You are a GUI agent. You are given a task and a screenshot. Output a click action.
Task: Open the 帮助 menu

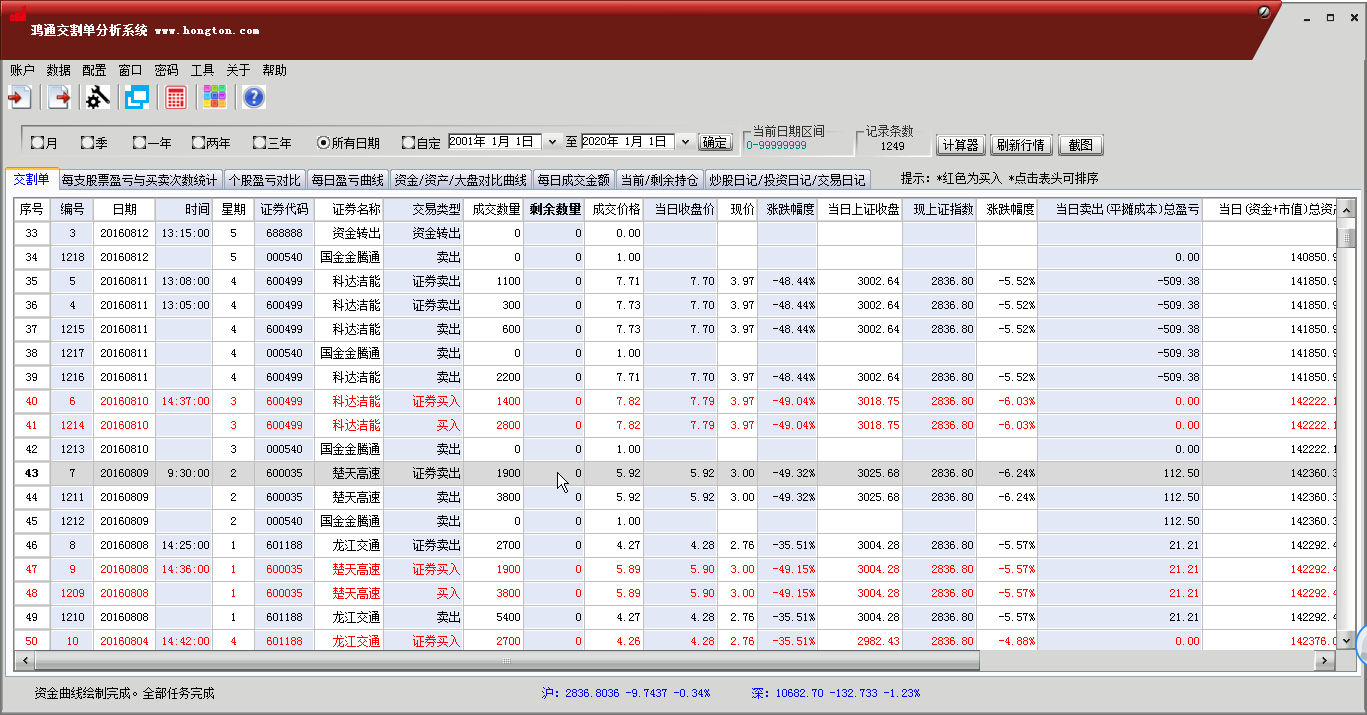pos(274,70)
